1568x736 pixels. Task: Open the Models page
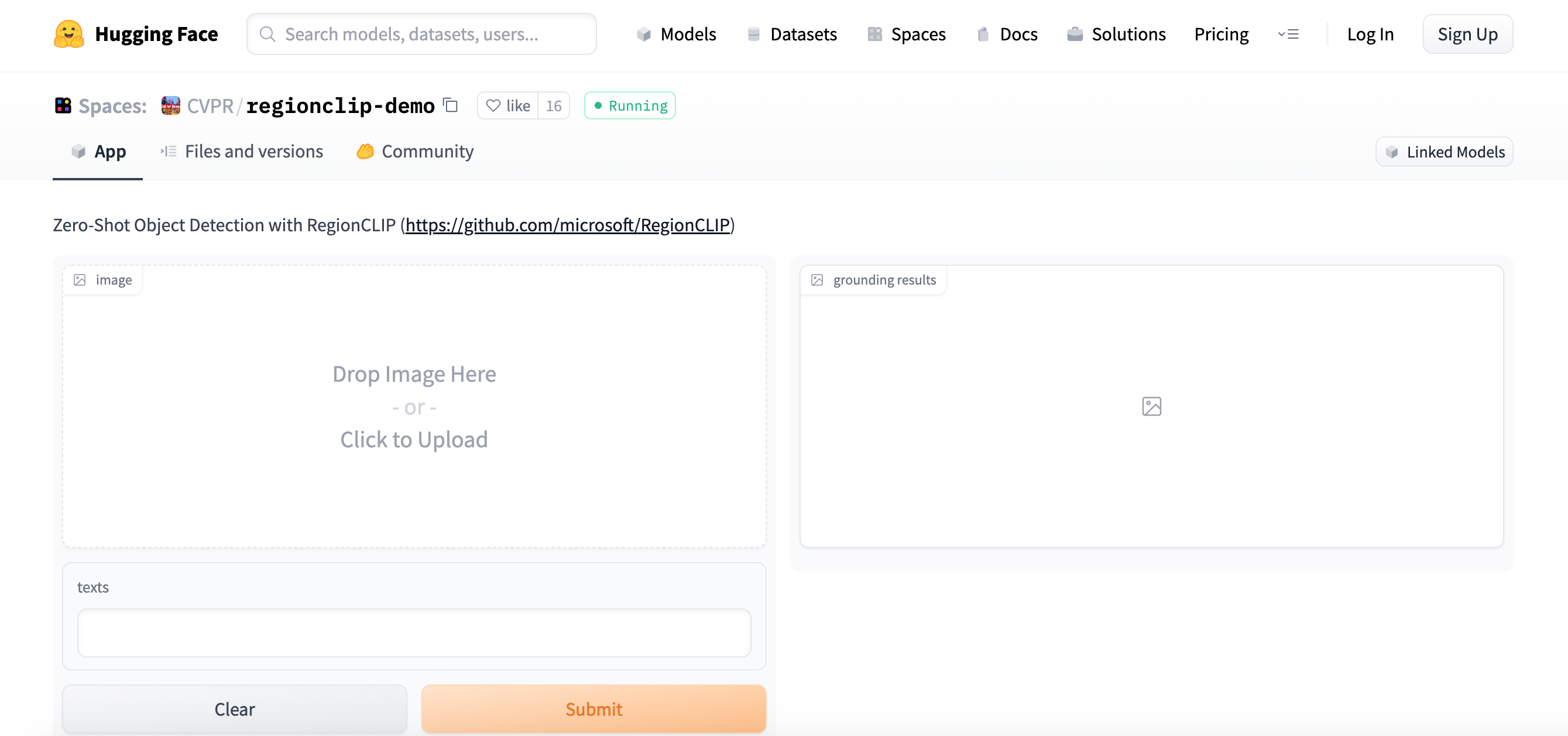point(676,34)
